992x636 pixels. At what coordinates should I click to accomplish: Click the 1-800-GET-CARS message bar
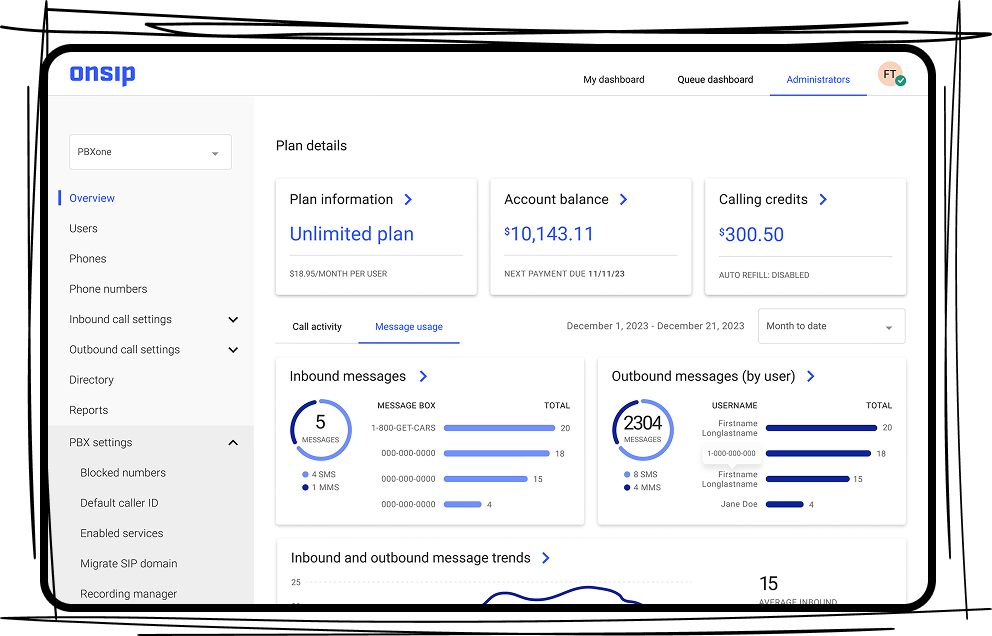(x=498, y=428)
